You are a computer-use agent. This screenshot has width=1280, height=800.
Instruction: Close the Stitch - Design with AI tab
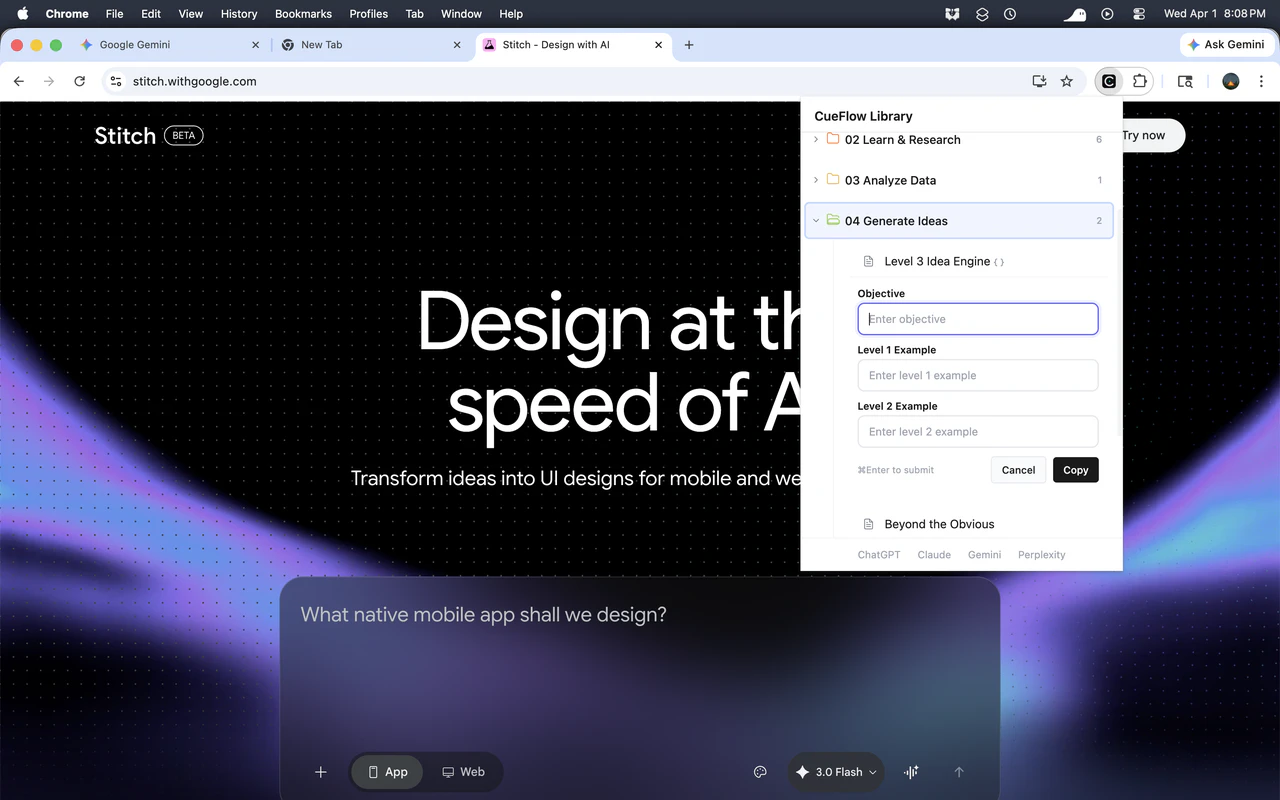point(659,45)
